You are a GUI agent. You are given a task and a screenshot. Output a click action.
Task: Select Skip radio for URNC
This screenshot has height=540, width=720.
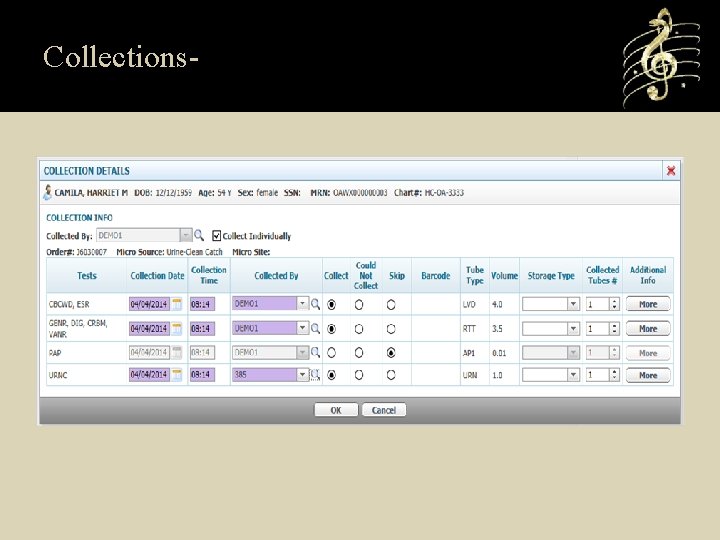[x=391, y=375]
